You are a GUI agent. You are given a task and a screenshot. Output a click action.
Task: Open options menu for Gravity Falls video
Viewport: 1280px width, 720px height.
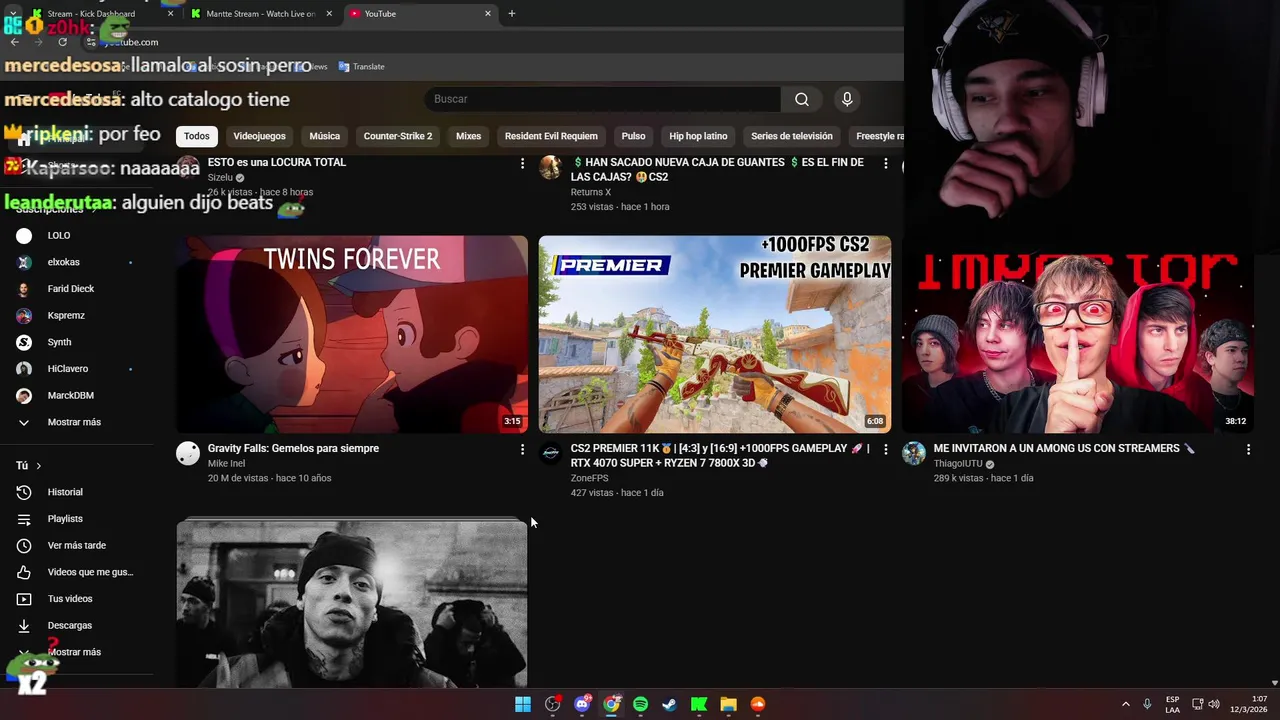[x=522, y=450]
